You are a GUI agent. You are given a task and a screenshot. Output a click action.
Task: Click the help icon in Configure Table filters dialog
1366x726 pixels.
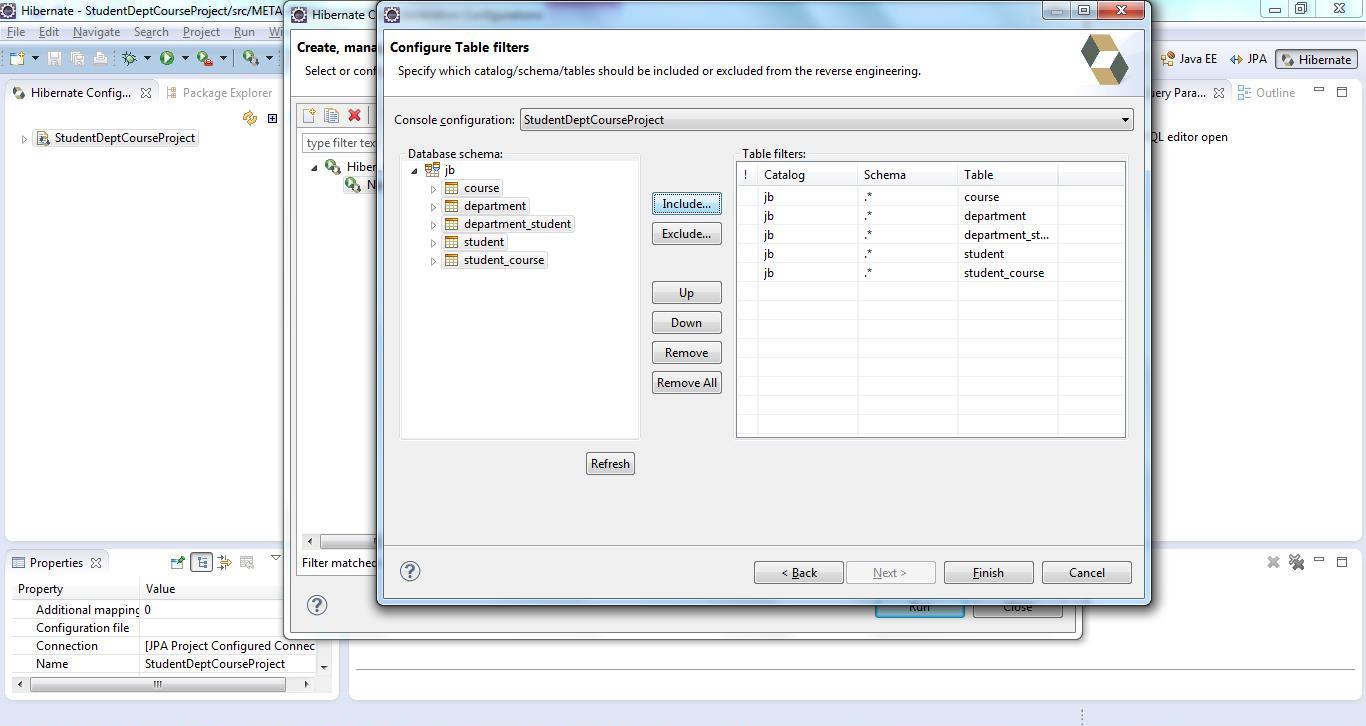[x=410, y=571]
